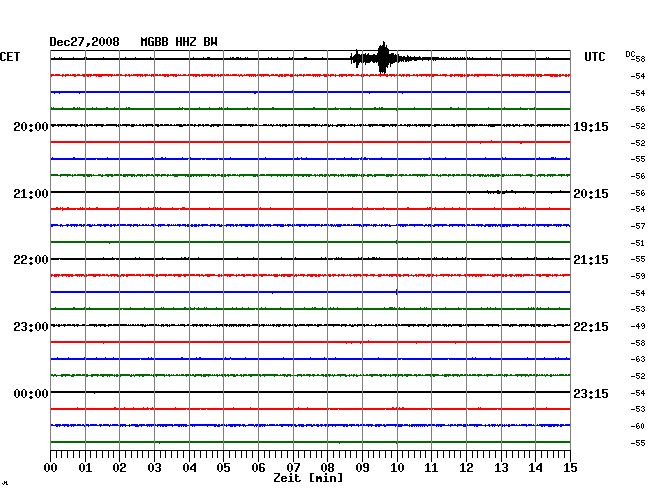Click minute axis label 03
650x494 pixels.
coord(154,468)
